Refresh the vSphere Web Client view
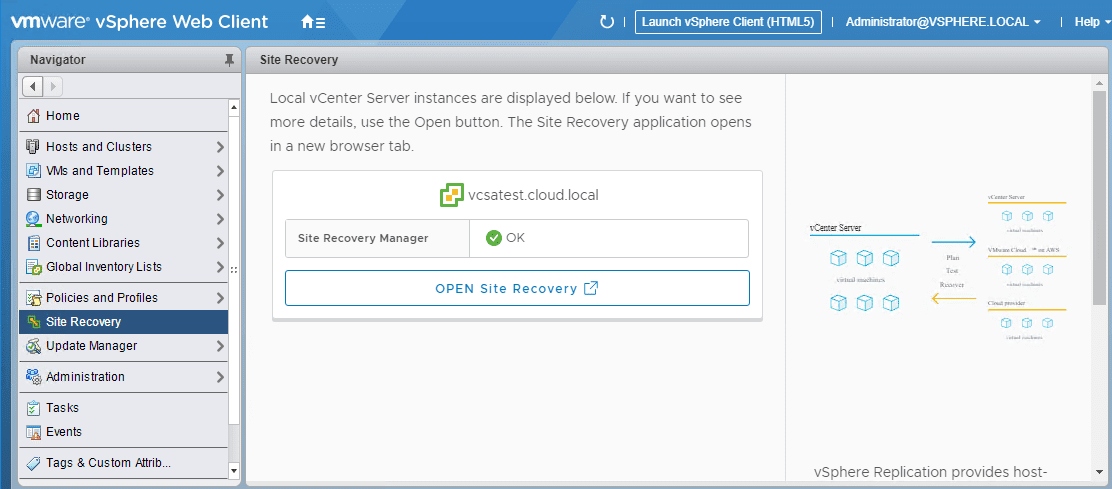The height and width of the screenshot is (489, 1112). [607, 22]
